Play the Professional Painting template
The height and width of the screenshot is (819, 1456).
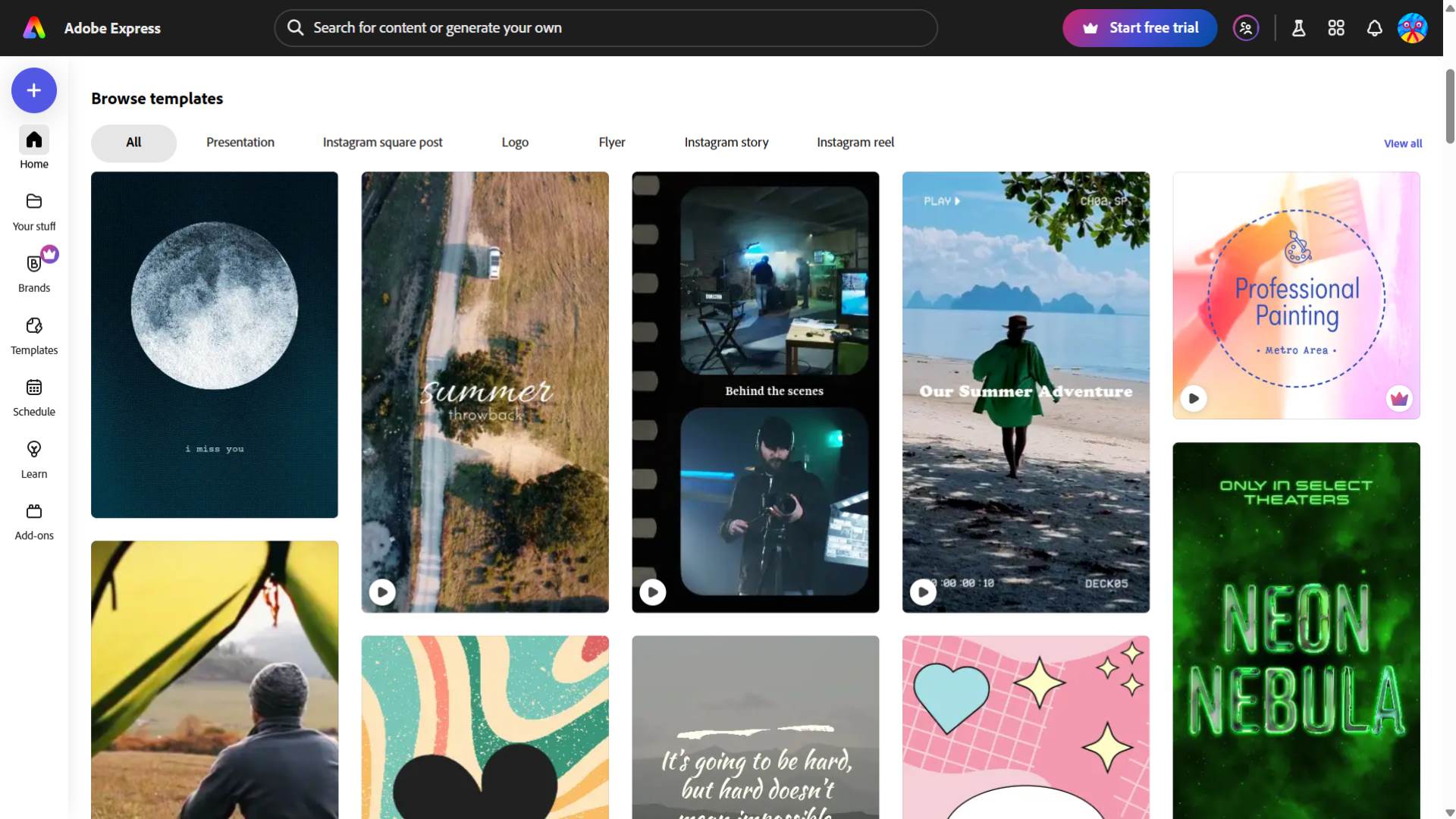coord(1194,398)
